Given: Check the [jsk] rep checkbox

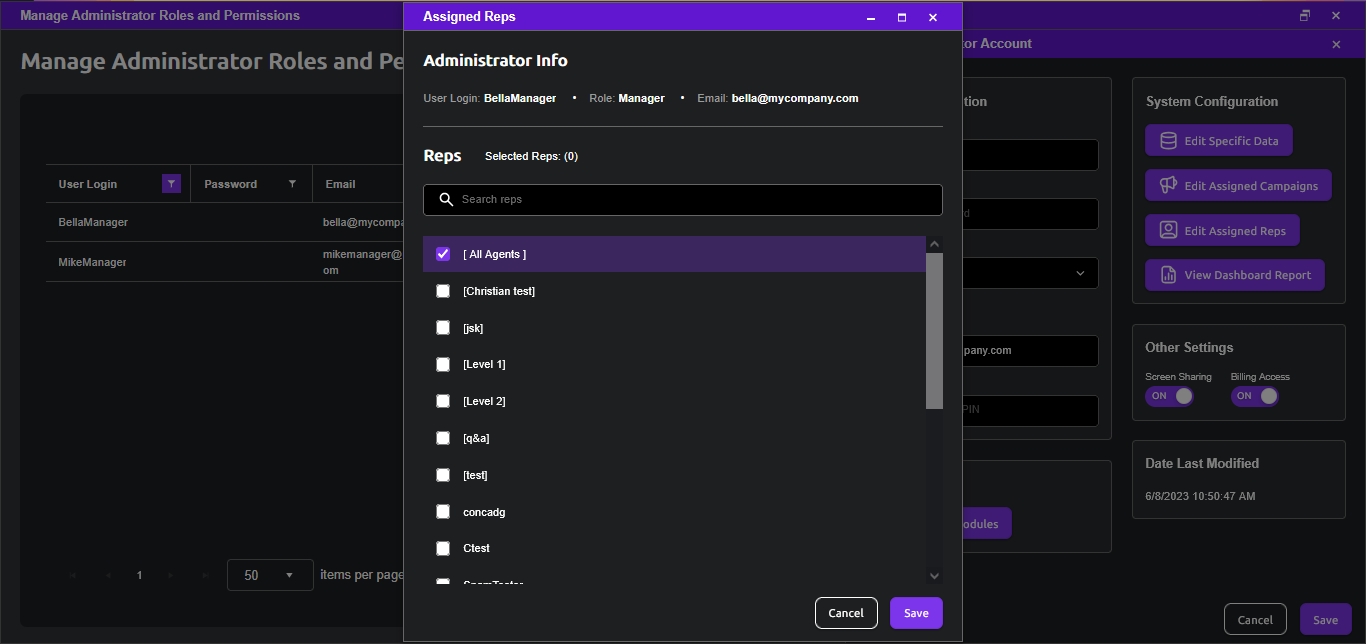Looking at the screenshot, I should tap(443, 328).
